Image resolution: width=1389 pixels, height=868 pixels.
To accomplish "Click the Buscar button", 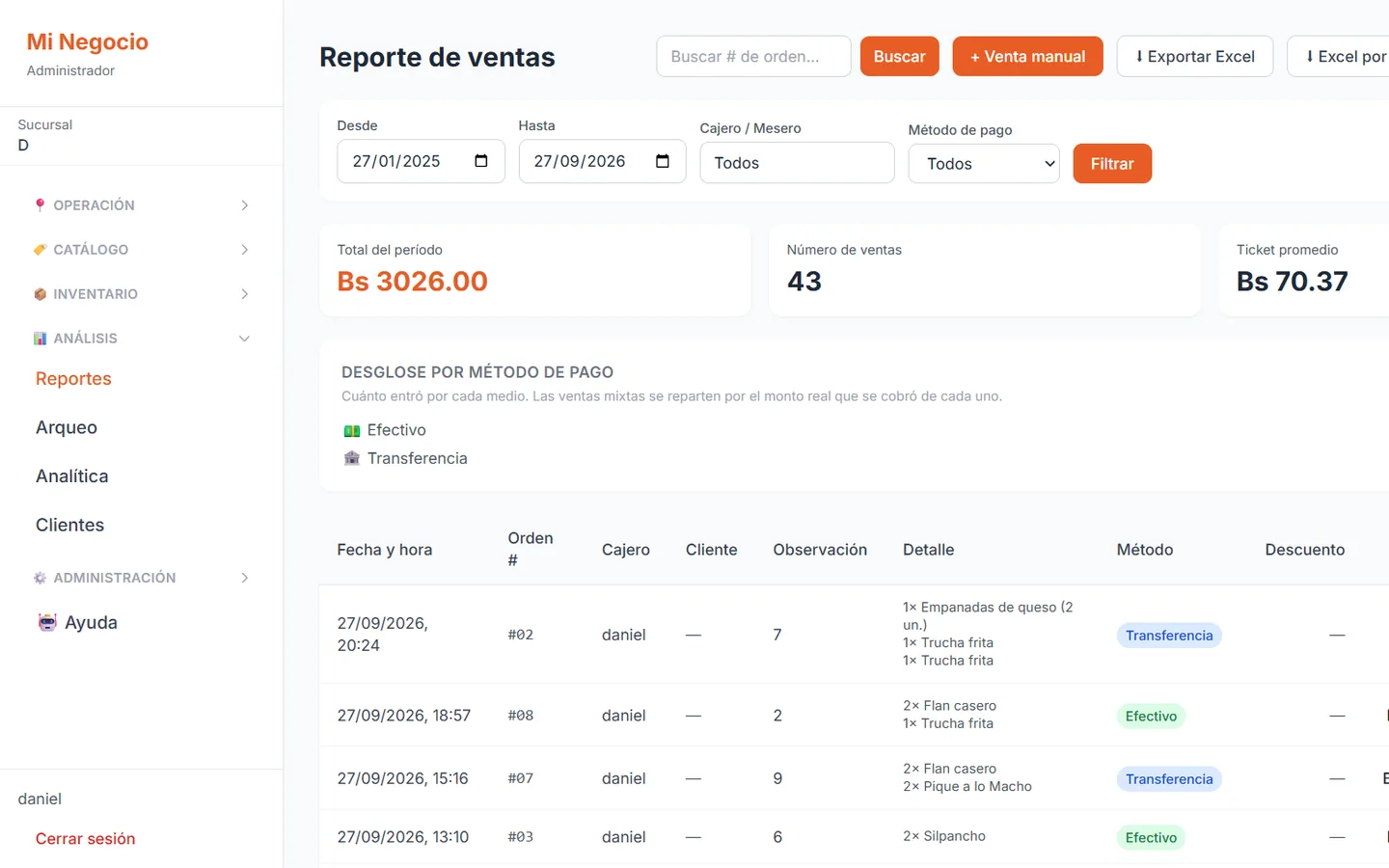I will [x=899, y=57].
